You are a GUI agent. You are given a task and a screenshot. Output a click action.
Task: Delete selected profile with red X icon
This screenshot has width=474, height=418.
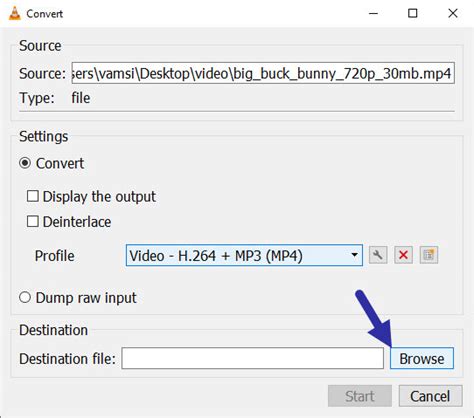[x=403, y=255]
